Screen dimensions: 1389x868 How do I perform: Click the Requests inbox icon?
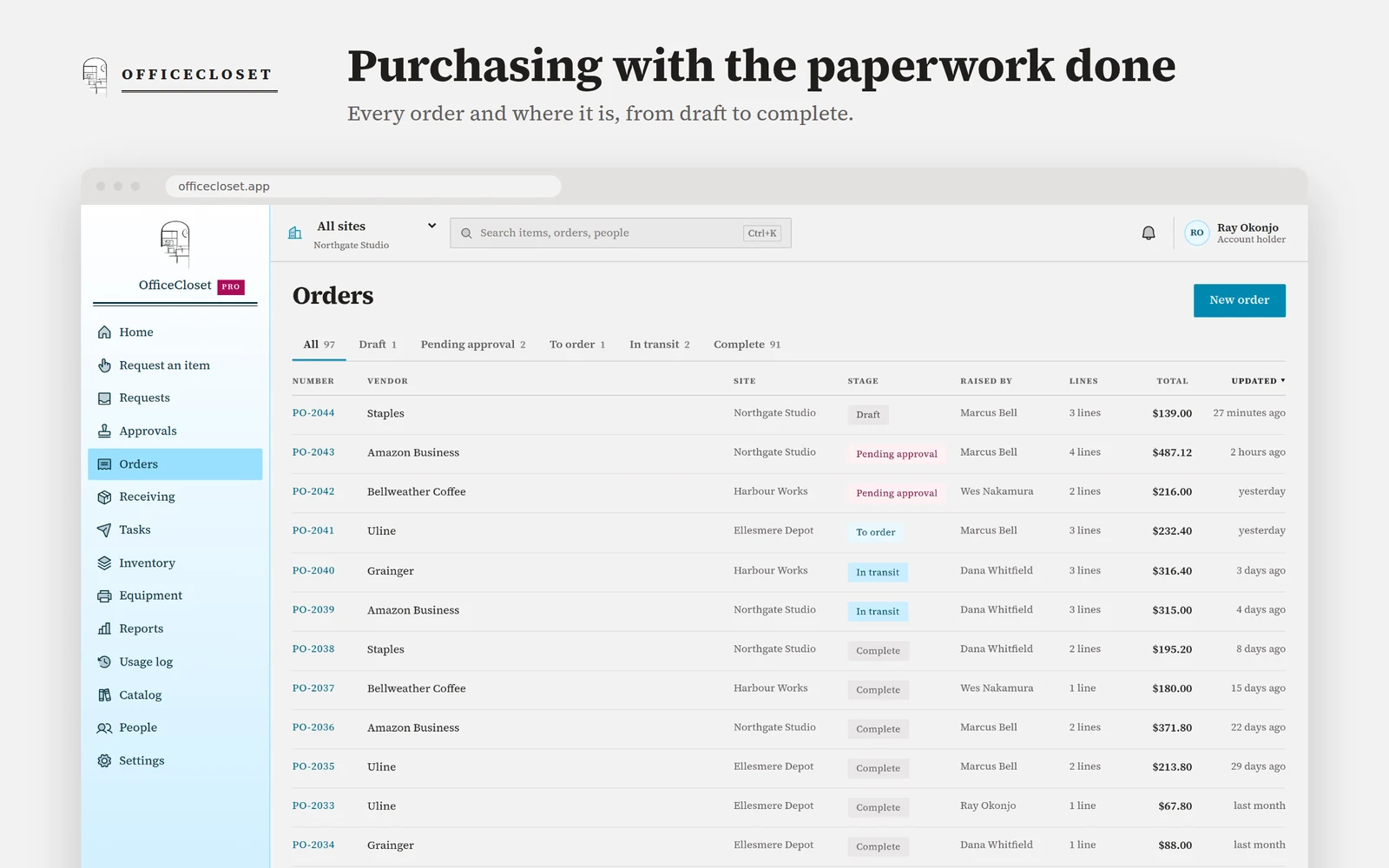(104, 398)
